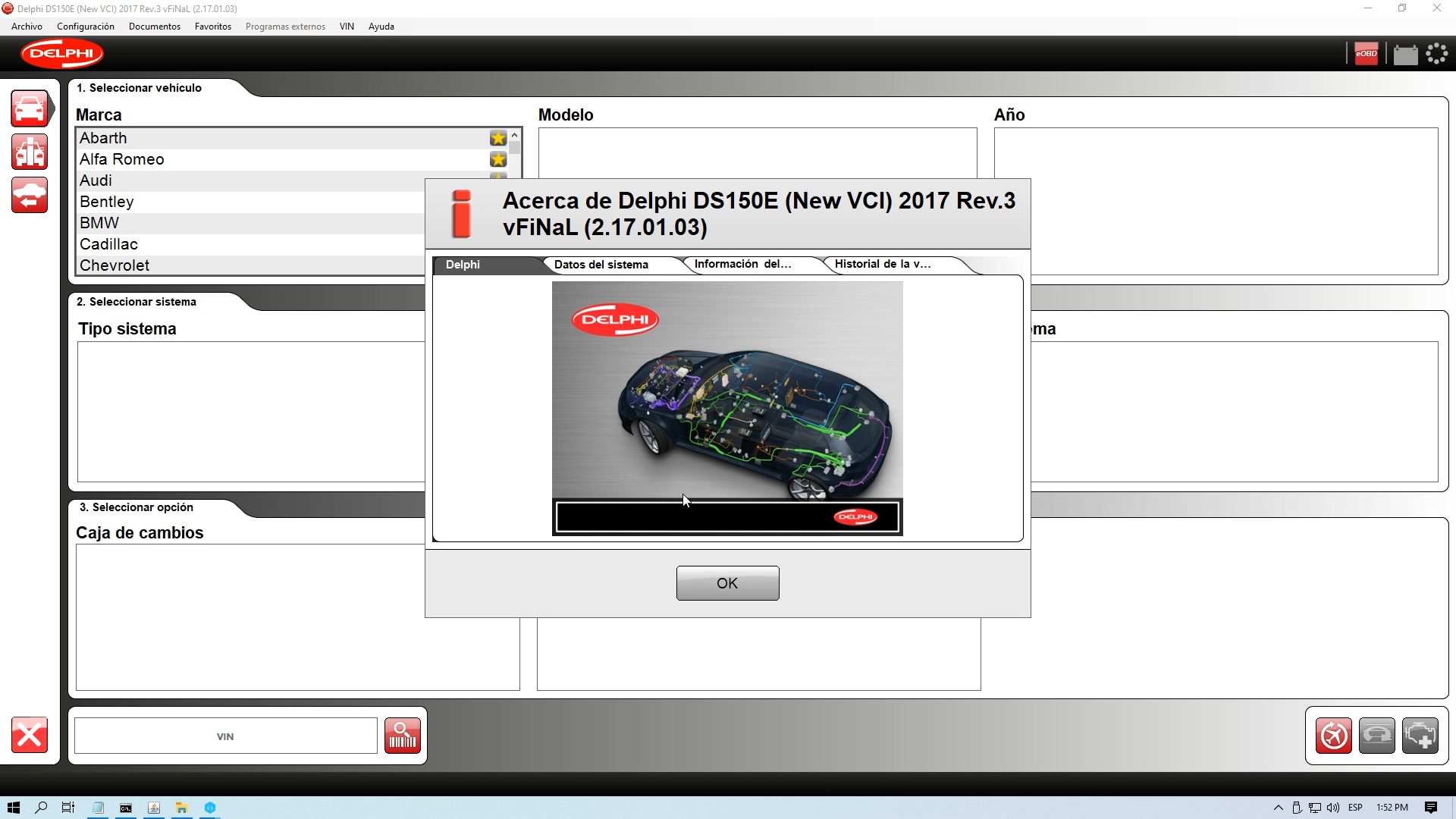Click the battery status icon in top bar
This screenshot has width=1456, height=819.
click(1405, 54)
